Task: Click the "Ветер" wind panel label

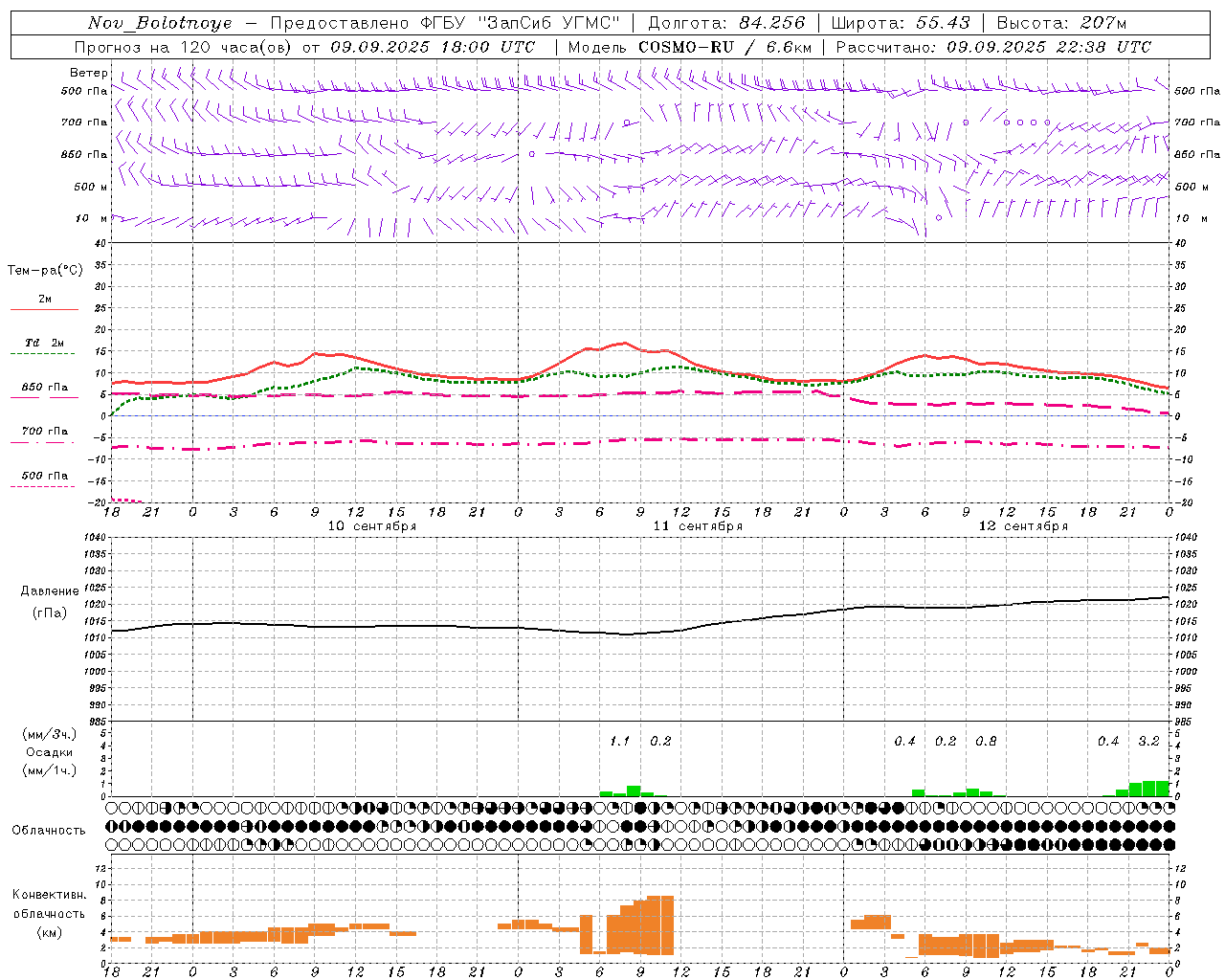Action: [x=88, y=73]
